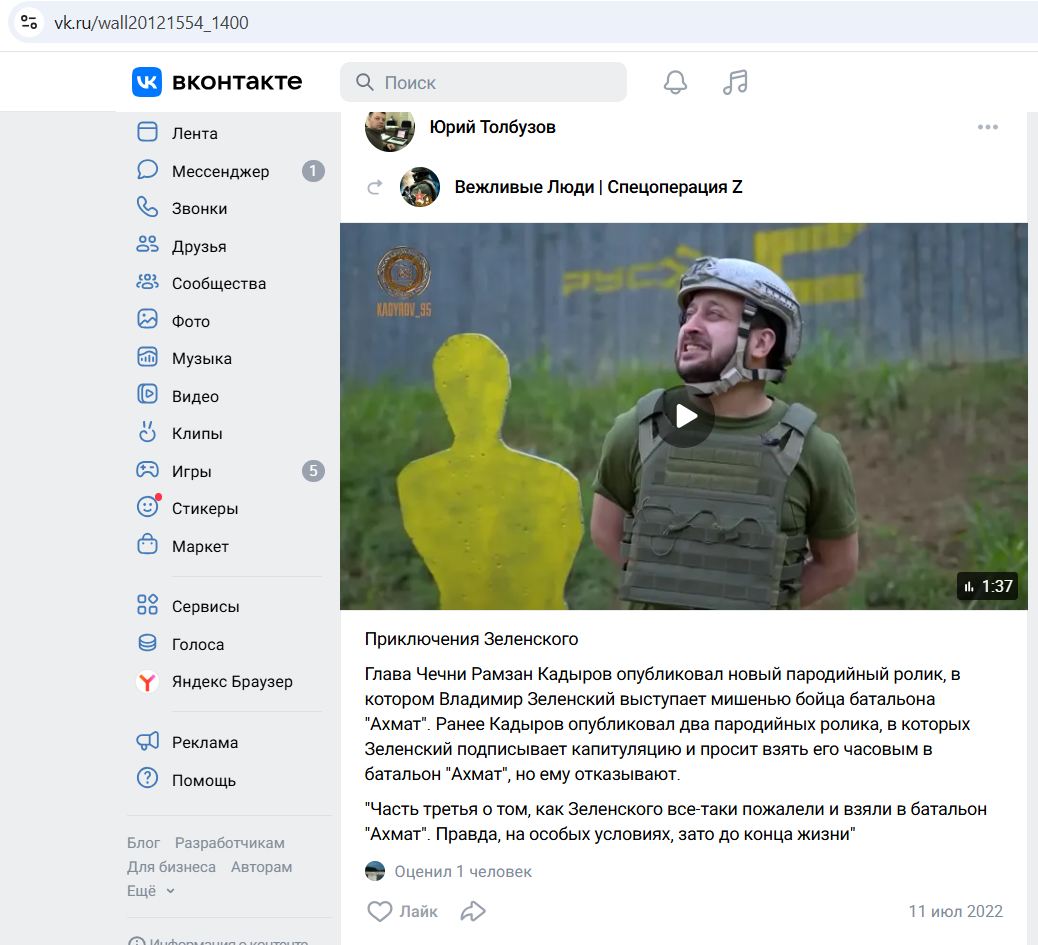Click the Фото picture icon
1038x945 pixels.
(x=147, y=320)
